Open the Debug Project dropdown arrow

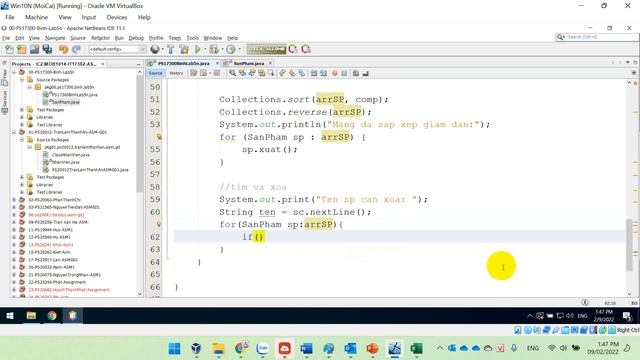click(x=221, y=49)
